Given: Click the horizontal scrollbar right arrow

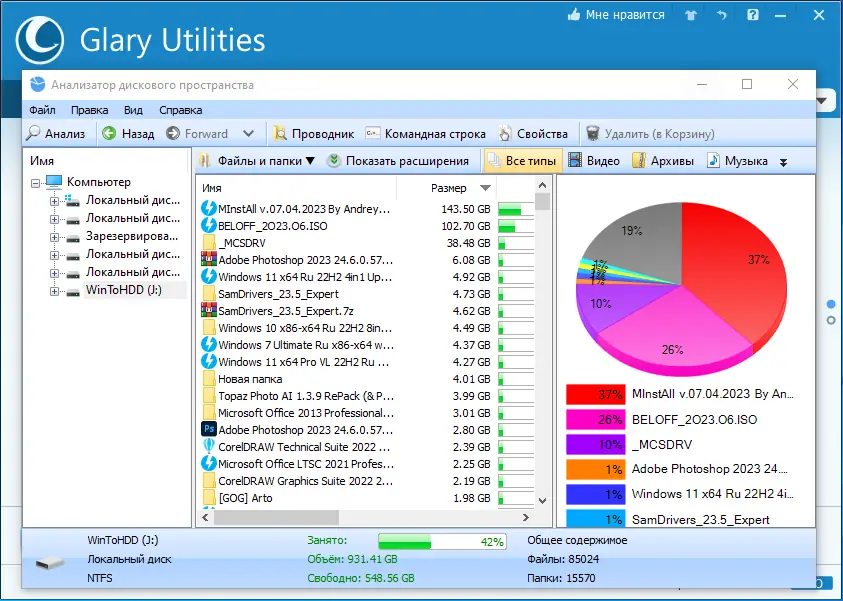Looking at the screenshot, I should click(x=526, y=518).
